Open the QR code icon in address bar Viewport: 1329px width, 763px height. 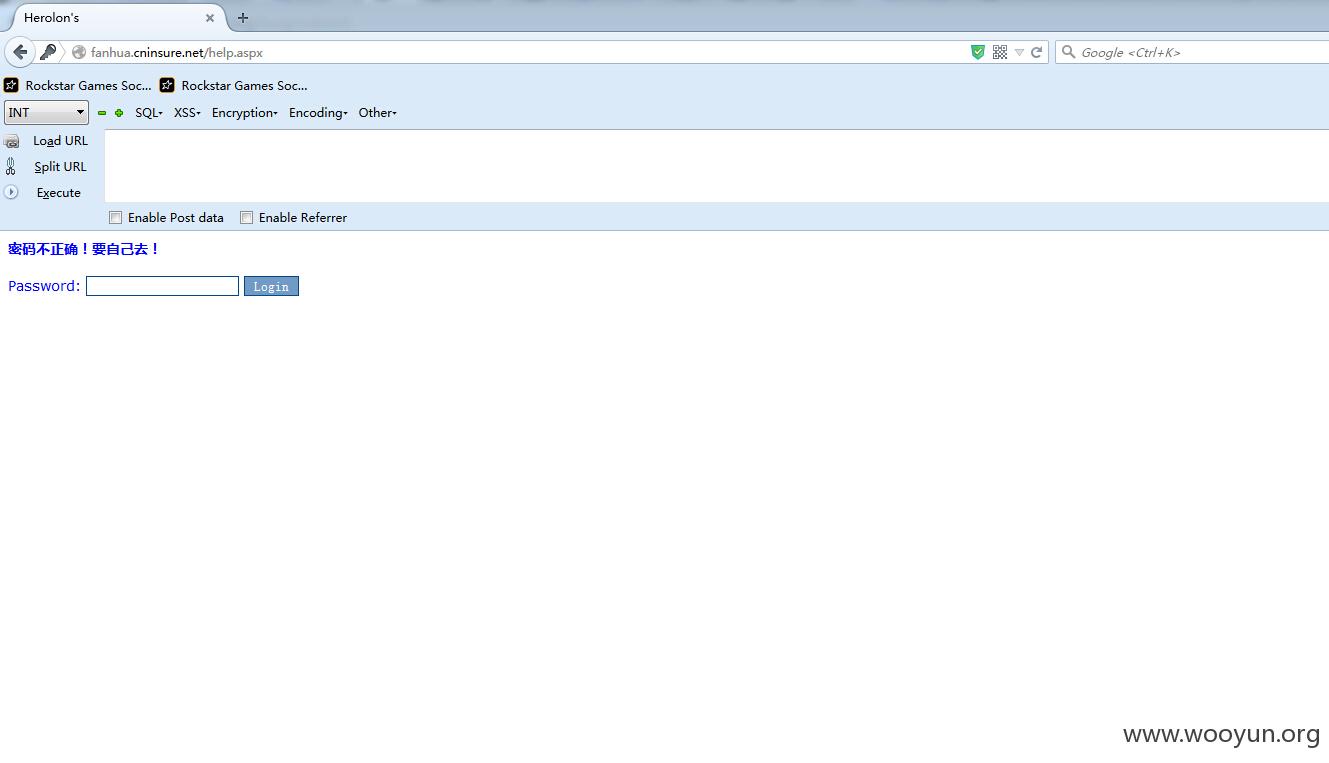[999, 52]
